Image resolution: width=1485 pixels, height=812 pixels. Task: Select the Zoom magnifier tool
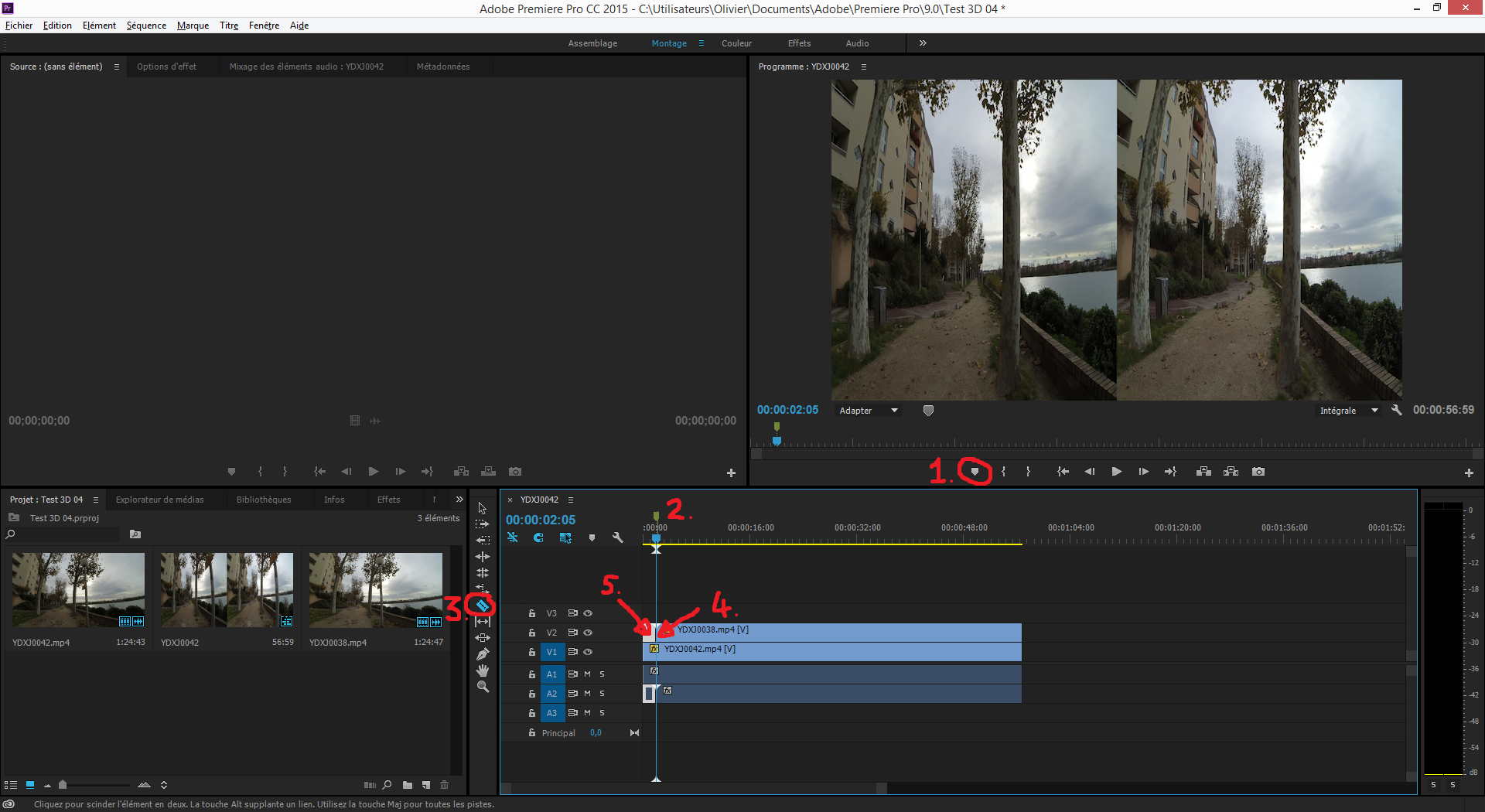pyautogui.click(x=482, y=687)
